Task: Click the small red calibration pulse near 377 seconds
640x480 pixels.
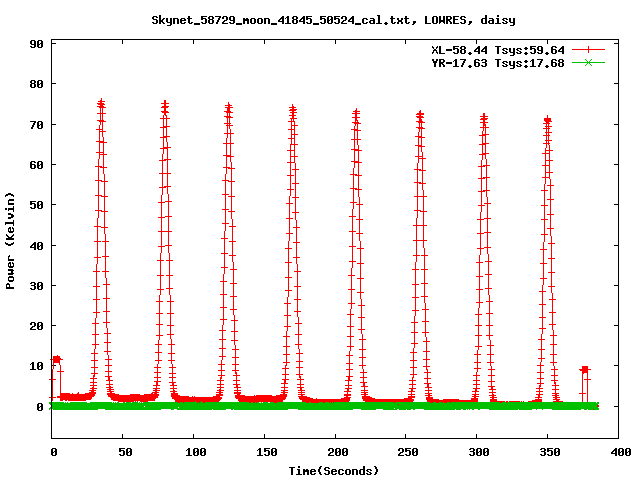Action: click(x=585, y=370)
